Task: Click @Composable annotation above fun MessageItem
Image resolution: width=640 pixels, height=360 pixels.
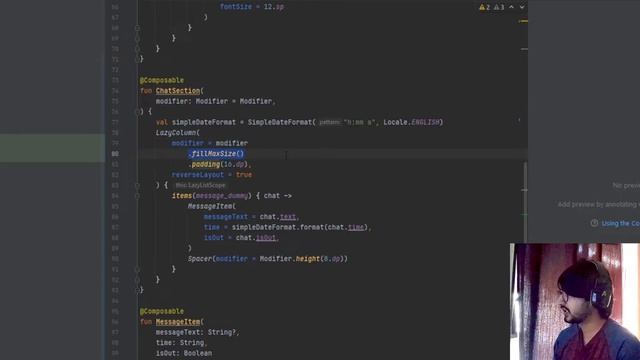Action: tap(162, 311)
